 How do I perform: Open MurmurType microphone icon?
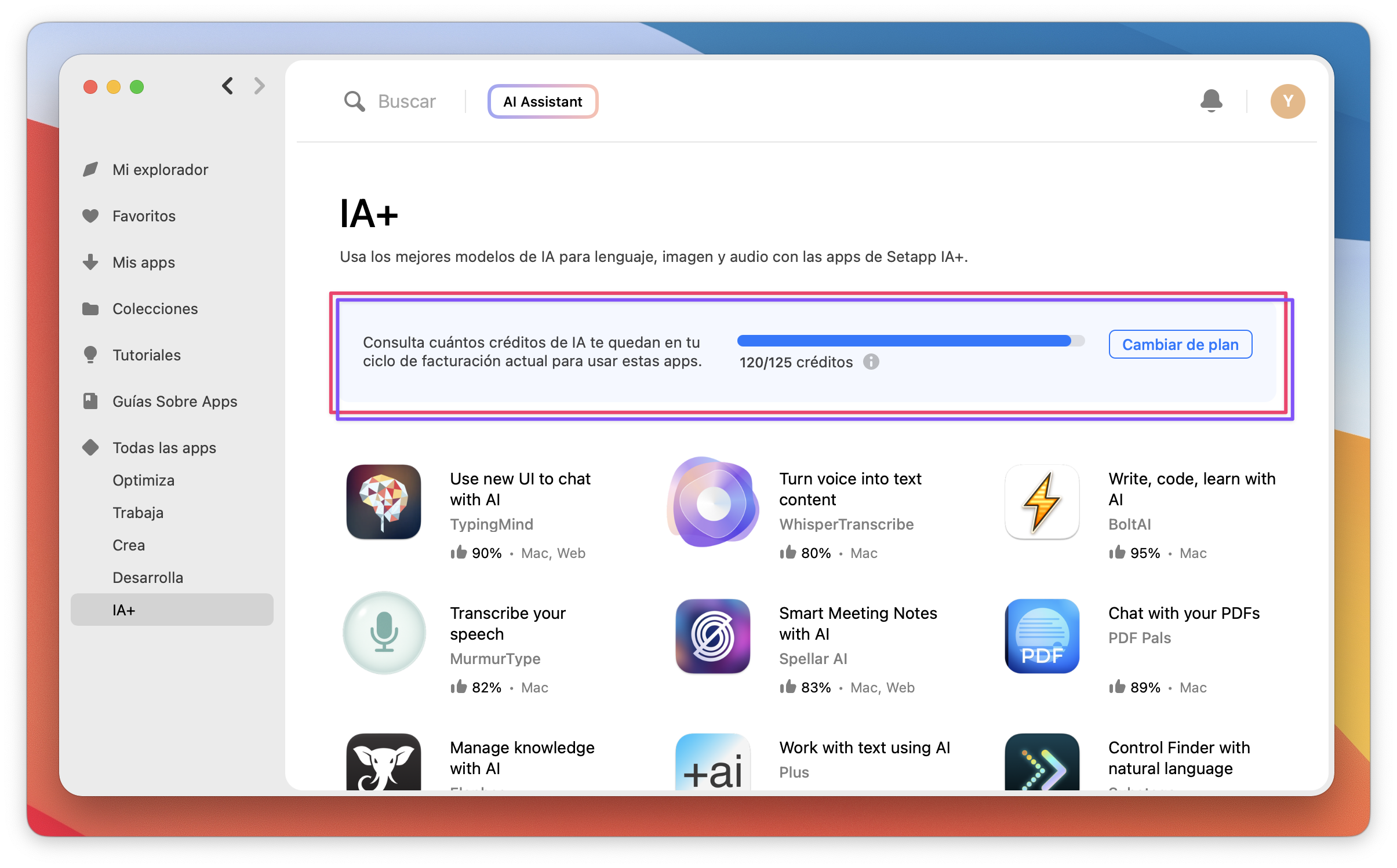click(x=384, y=632)
